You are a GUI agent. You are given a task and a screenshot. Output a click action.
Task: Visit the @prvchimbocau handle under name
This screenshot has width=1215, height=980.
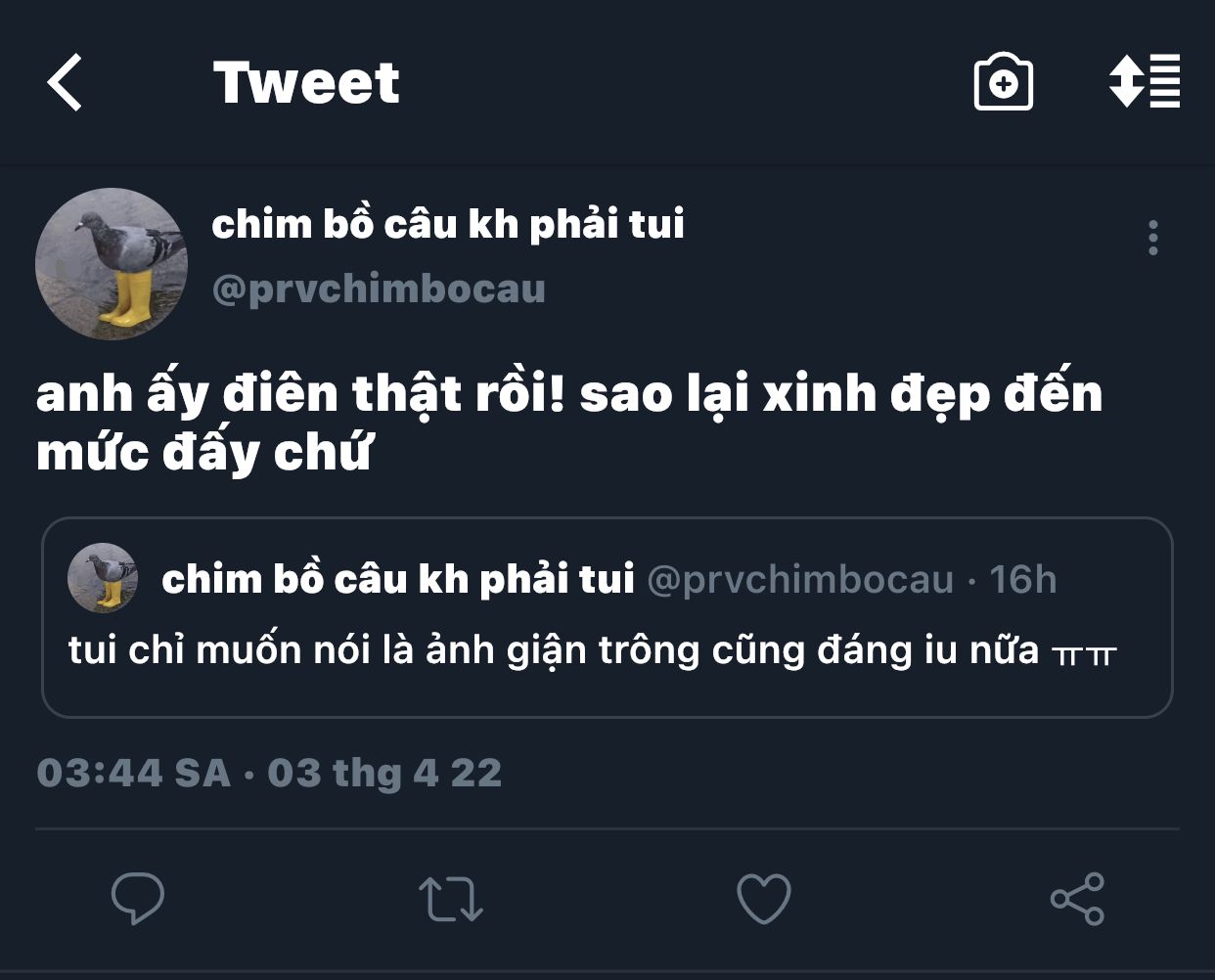click(x=379, y=290)
